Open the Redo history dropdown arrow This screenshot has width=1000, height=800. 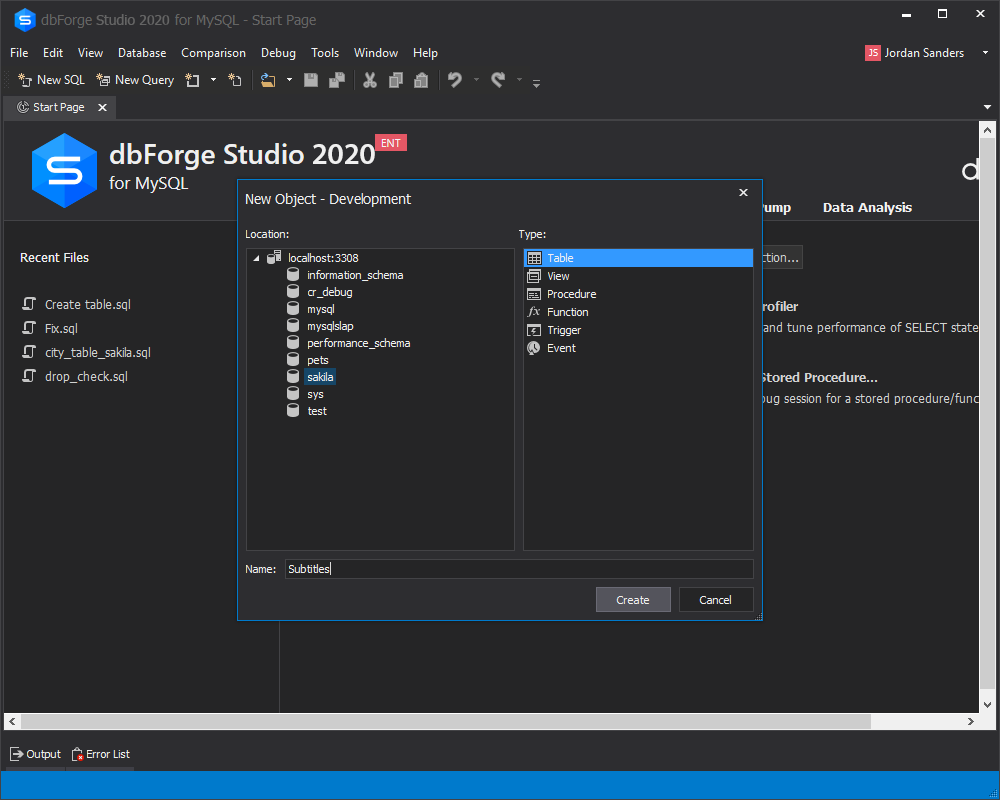click(x=519, y=80)
